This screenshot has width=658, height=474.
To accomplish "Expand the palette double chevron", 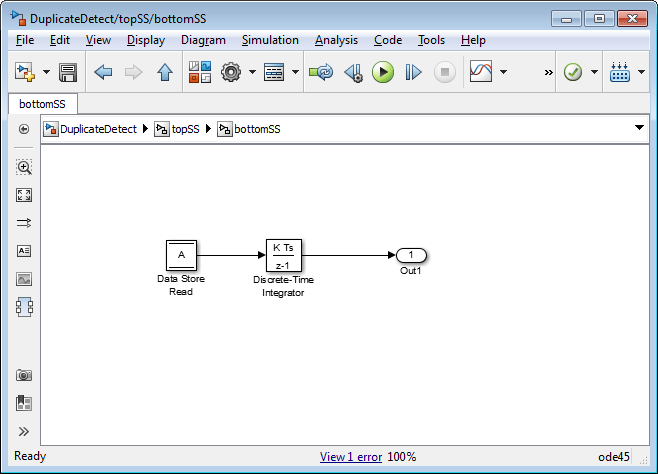I will (x=24, y=431).
